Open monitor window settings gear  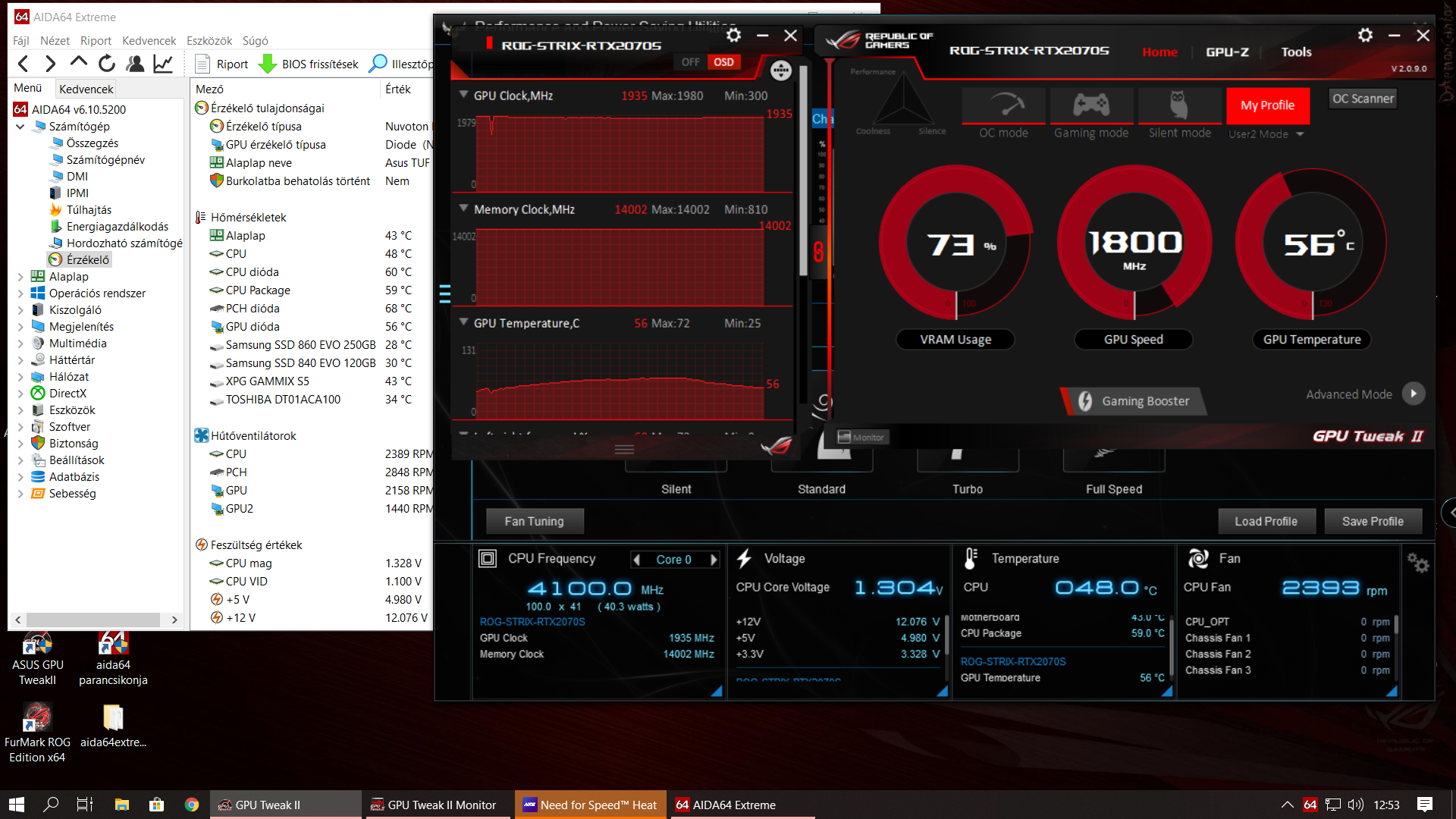[733, 35]
